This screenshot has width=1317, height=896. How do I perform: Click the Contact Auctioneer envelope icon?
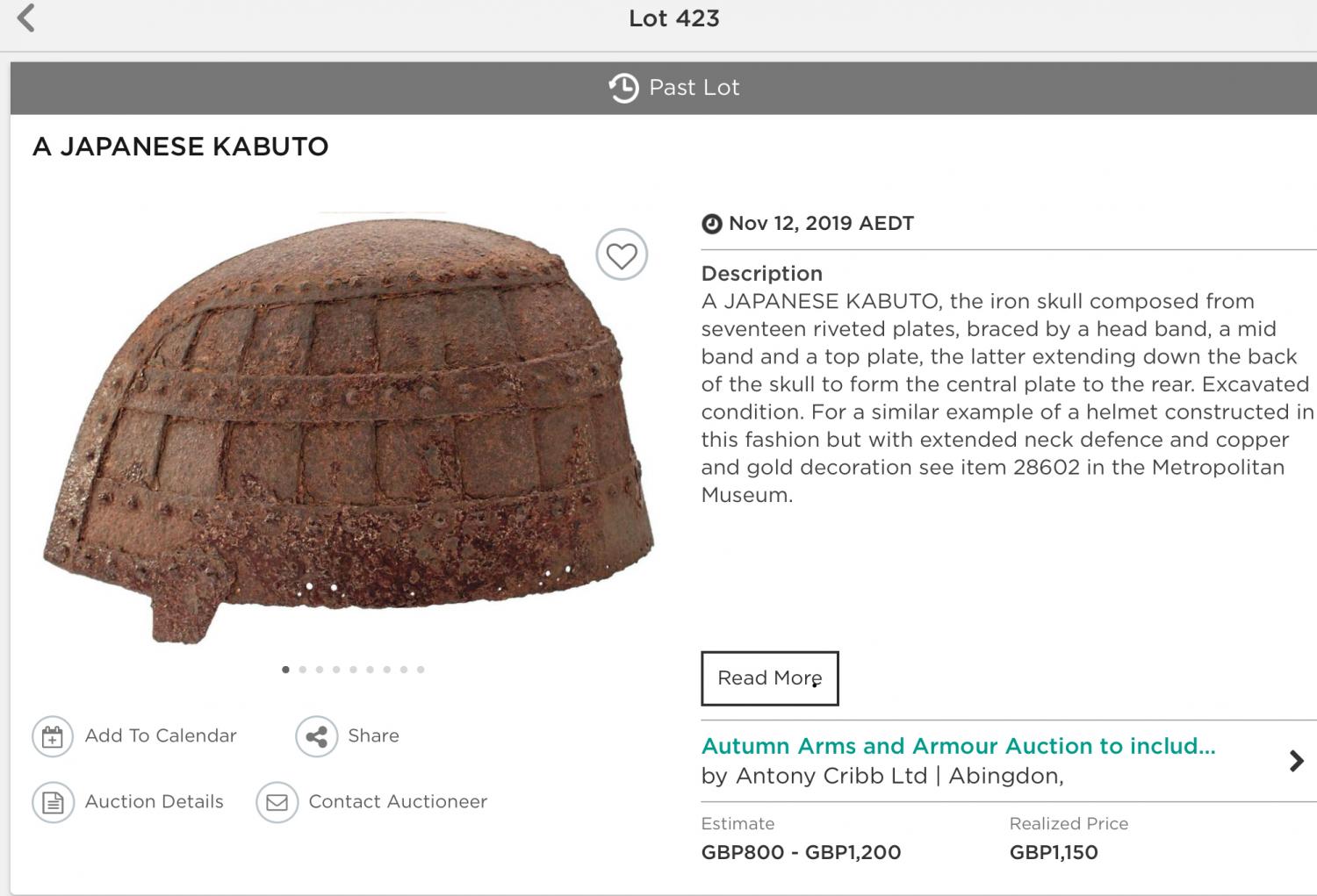[277, 802]
